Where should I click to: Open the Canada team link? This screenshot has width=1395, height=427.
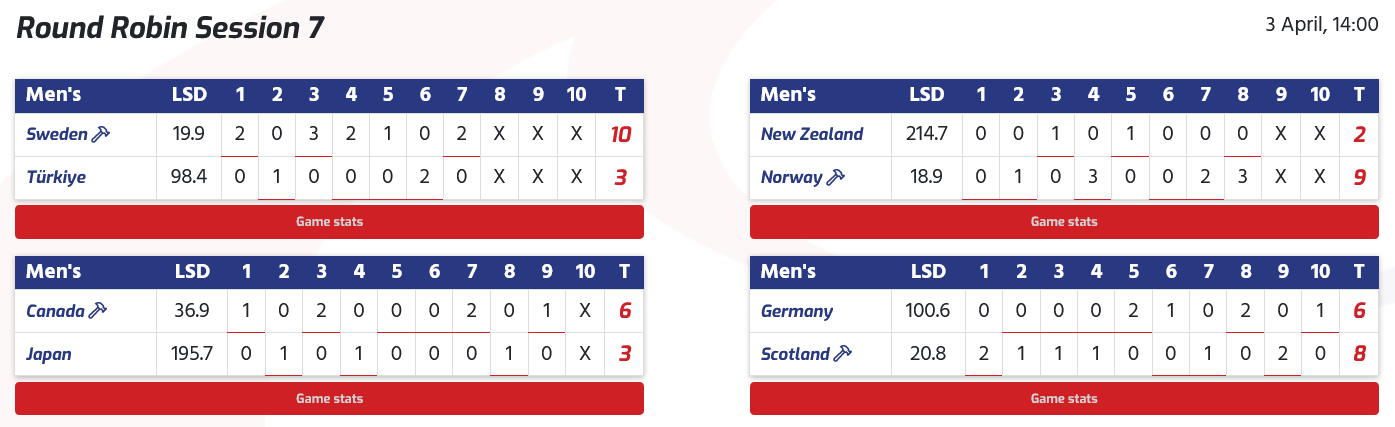pos(55,311)
